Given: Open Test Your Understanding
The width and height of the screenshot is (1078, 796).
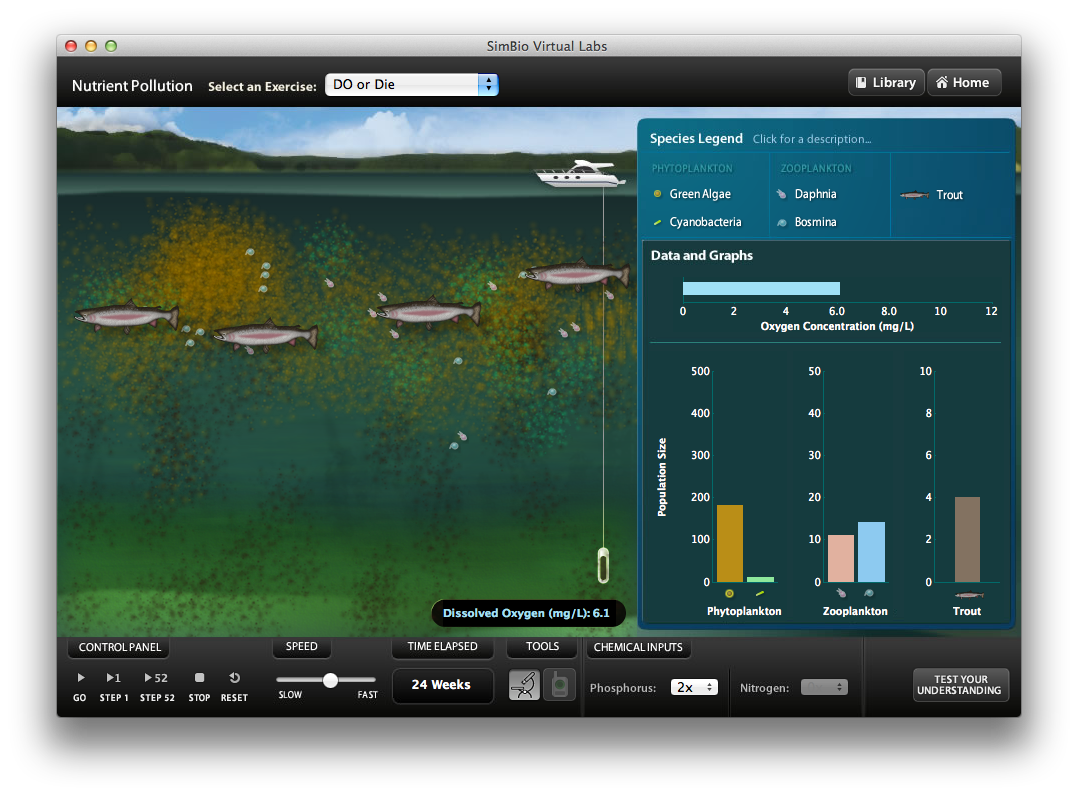Looking at the screenshot, I should 960,685.
